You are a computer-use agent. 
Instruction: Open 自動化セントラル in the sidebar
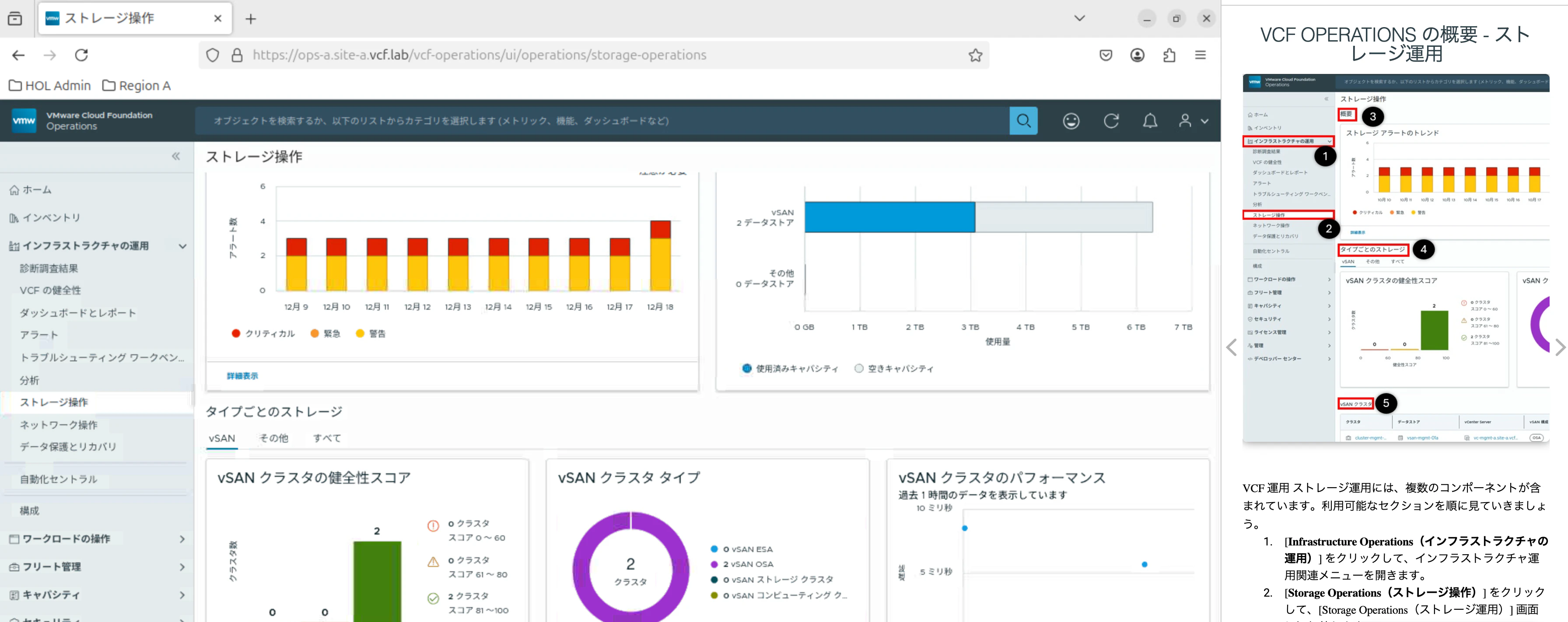pos(59,479)
